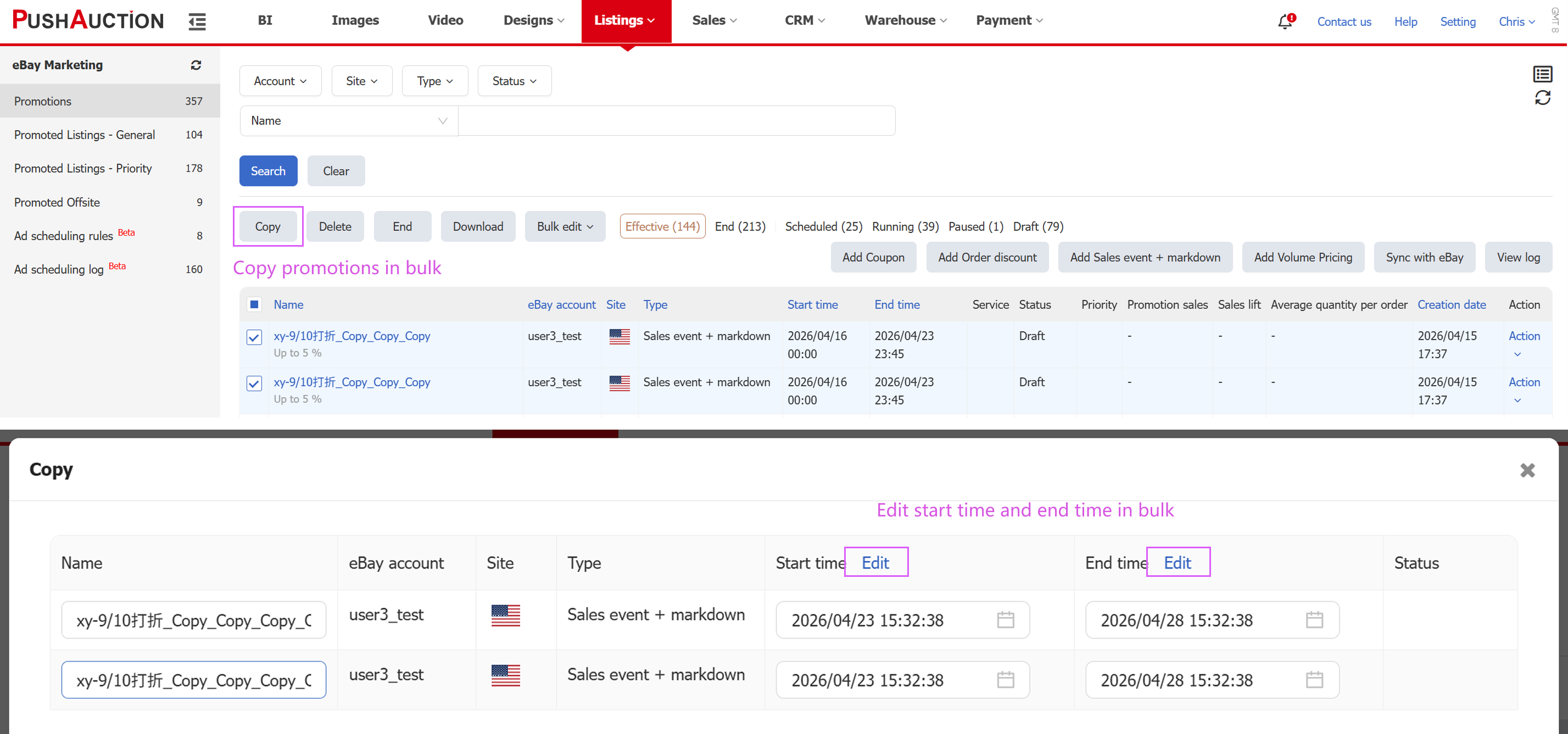Uncheck the second promotion row checkbox
Image resolution: width=1568 pixels, height=734 pixels.
coord(254,383)
